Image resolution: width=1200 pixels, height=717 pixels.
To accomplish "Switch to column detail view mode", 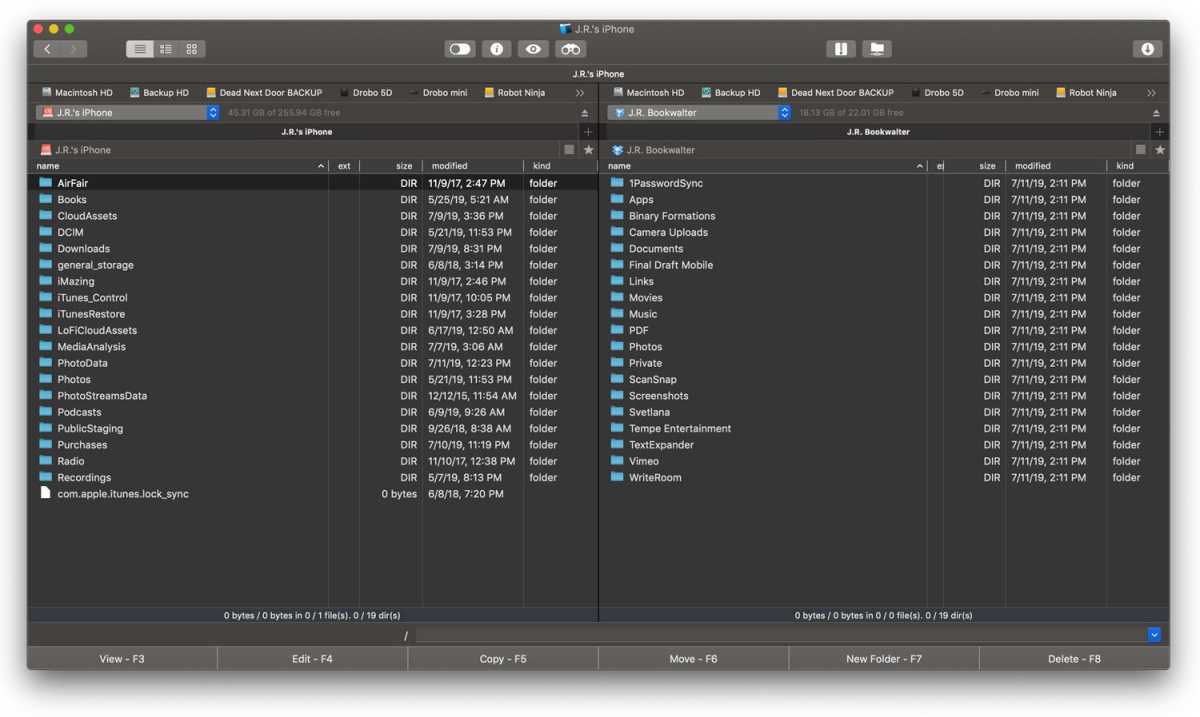I will (x=166, y=49).
